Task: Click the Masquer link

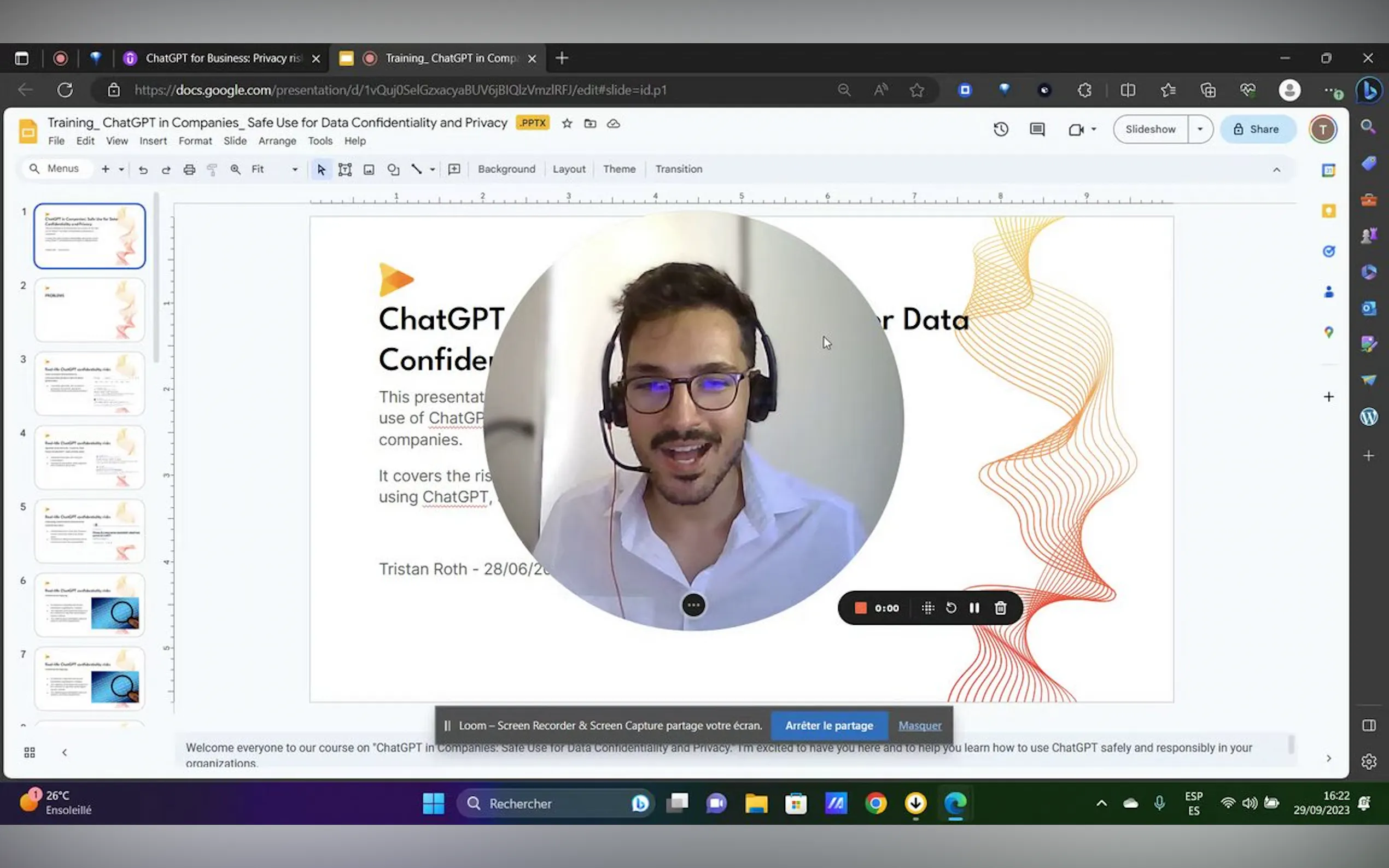Action: click(x=920, y=726)
